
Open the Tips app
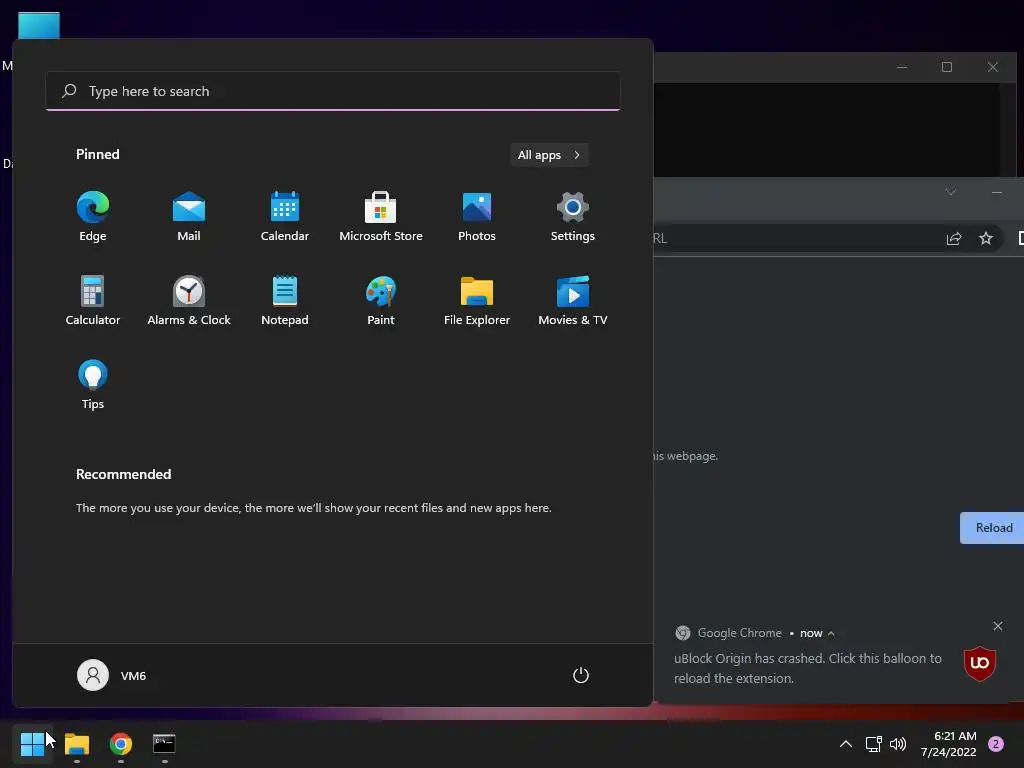(x=93, y=385)
